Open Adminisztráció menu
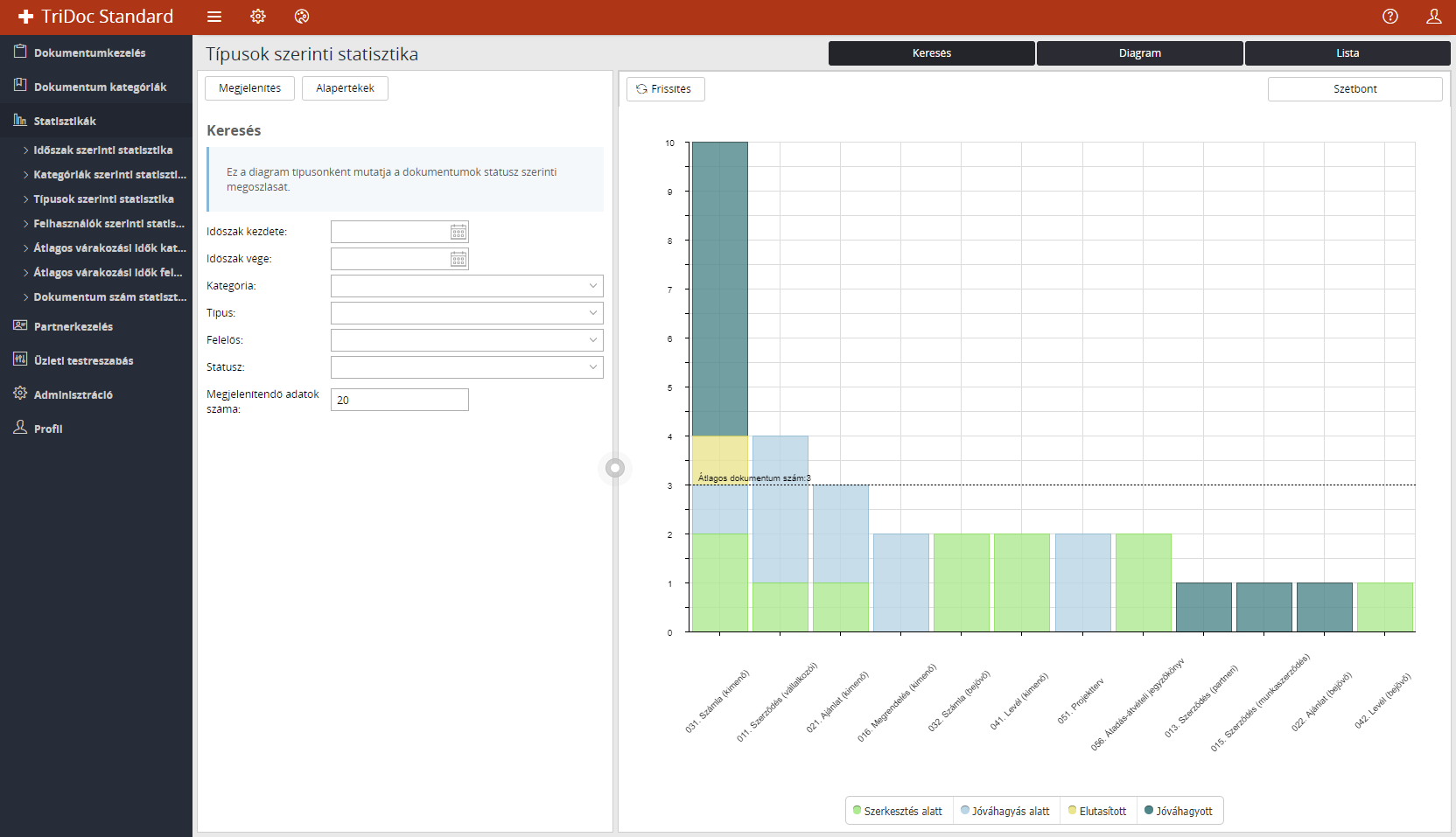 point(96,394)
